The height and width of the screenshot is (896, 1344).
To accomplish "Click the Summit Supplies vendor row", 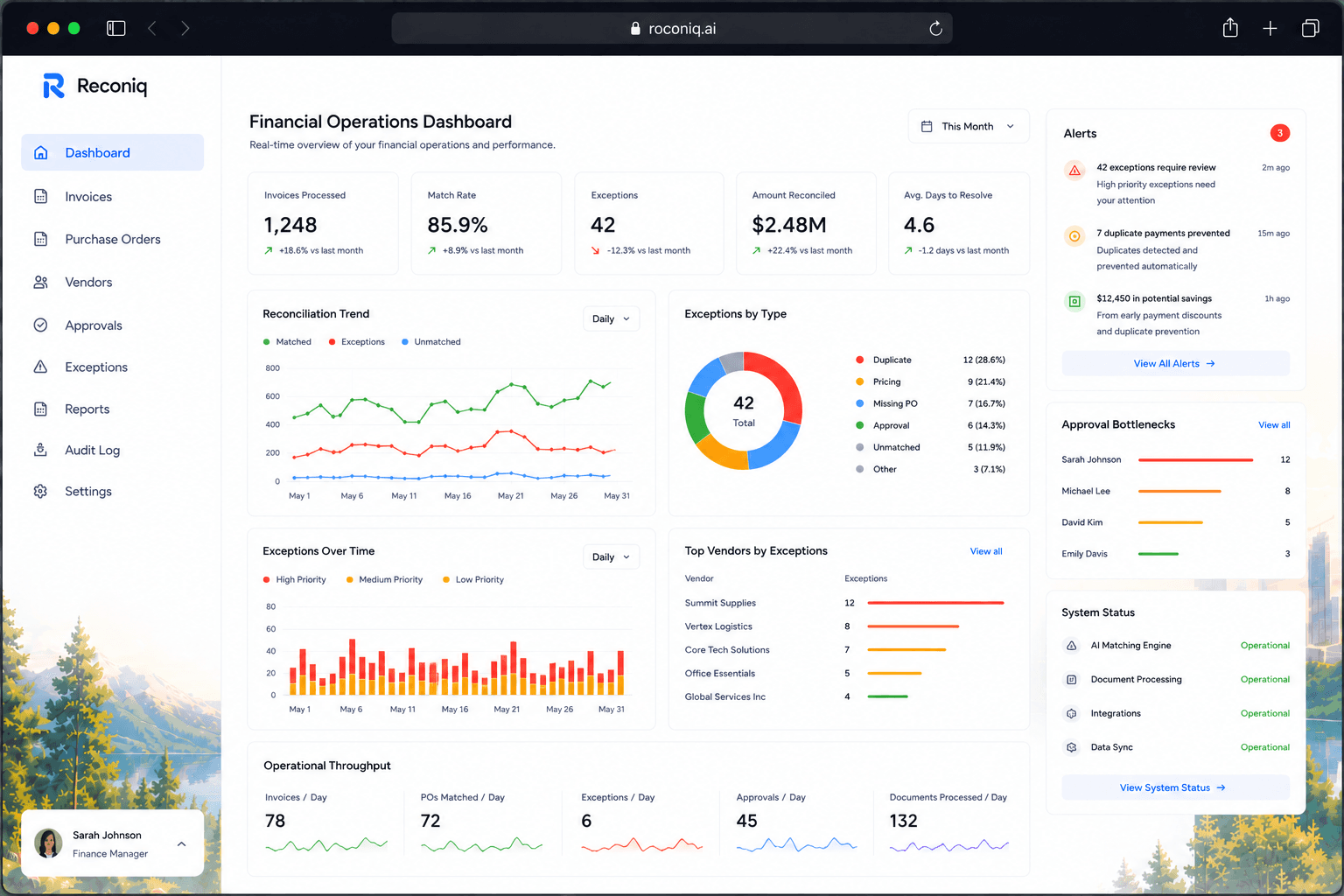I will coord(844,603).
